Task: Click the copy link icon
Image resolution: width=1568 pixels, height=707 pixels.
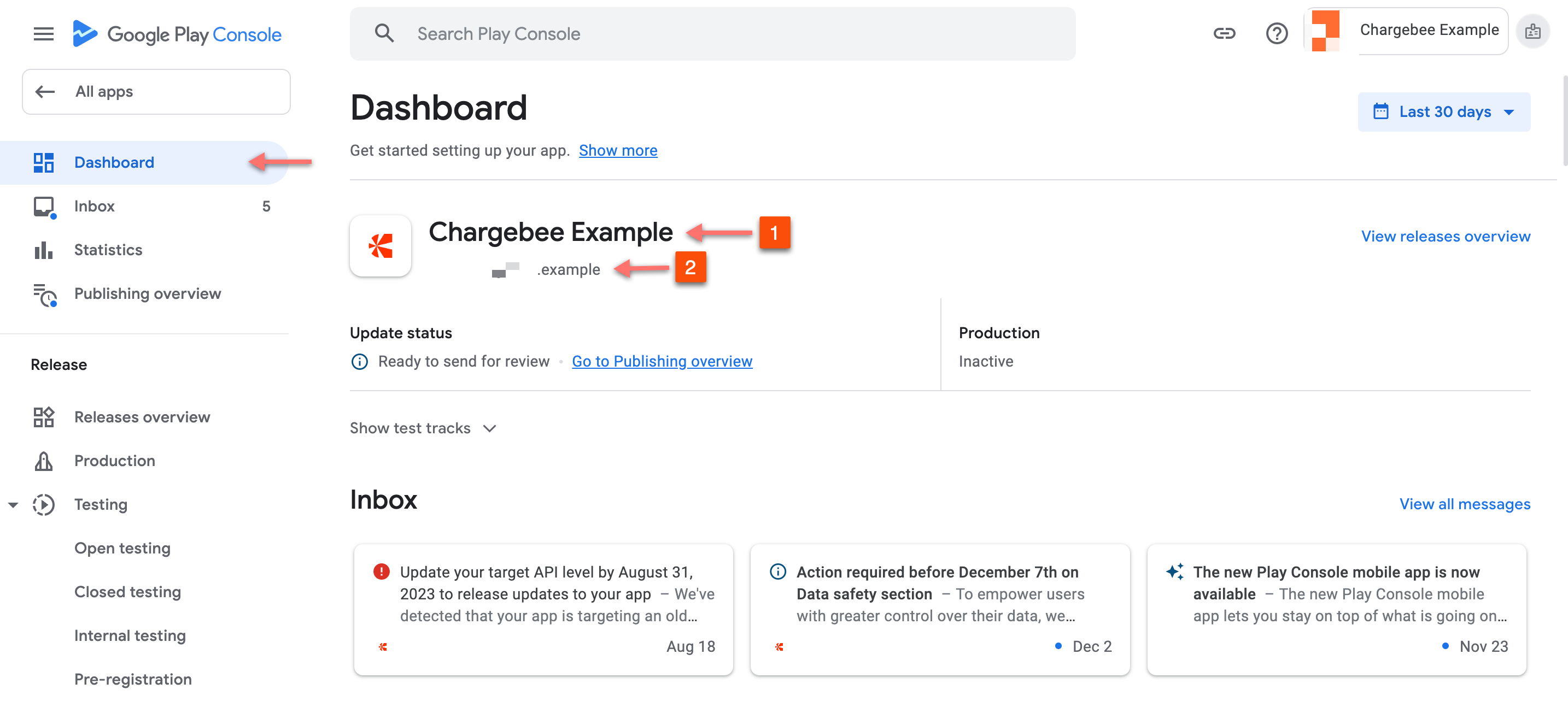Action: point(1224,33)
